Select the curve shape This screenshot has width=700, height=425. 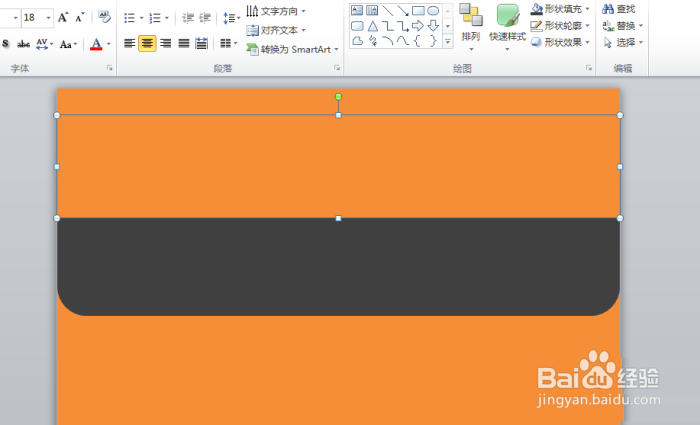click(403, 41)
